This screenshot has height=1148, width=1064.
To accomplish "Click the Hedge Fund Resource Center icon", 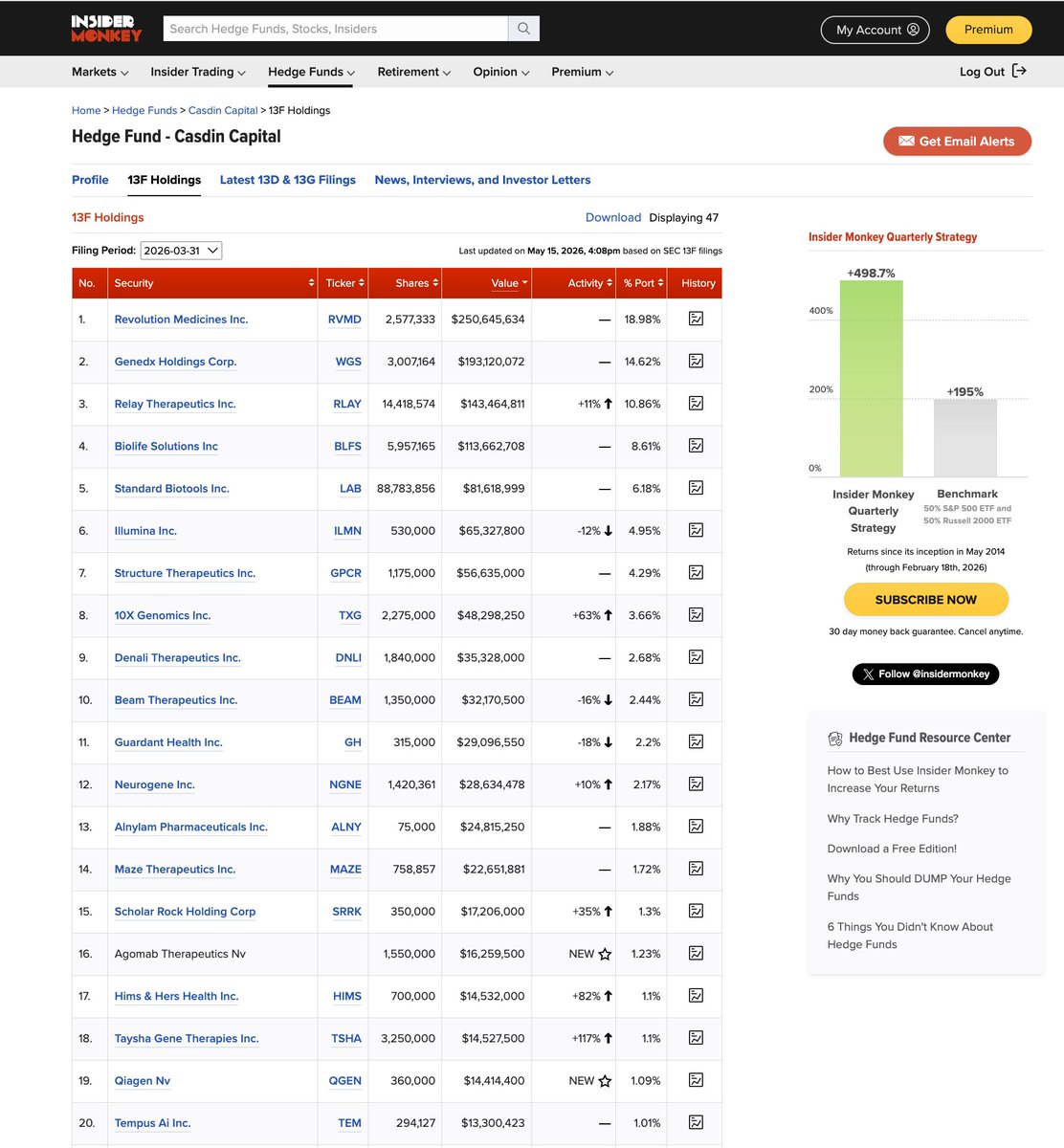I will (x=835, y=739).
